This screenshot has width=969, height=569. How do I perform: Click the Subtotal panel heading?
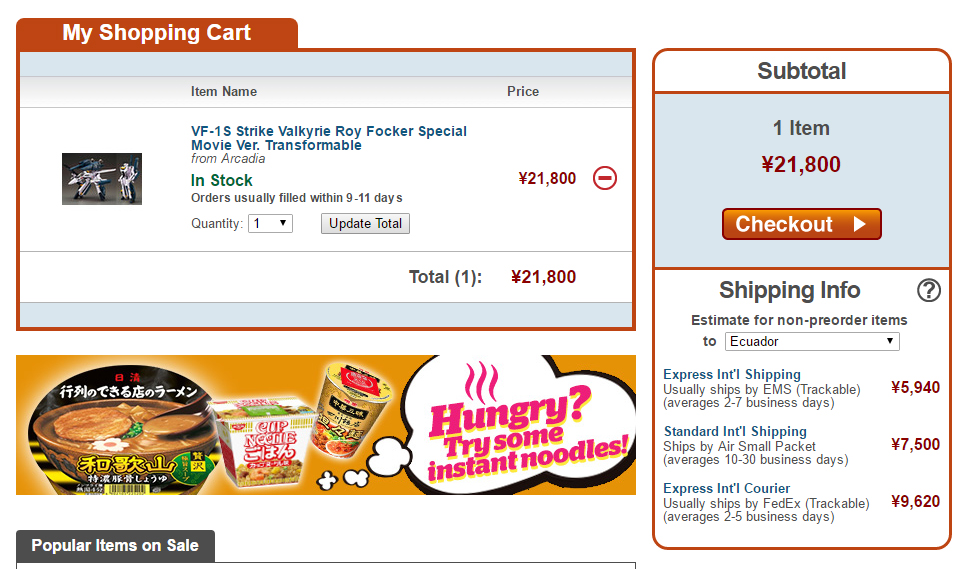802,71
